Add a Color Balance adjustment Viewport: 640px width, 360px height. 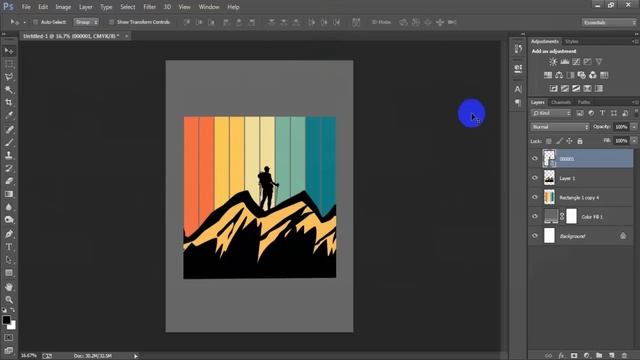click(x=559, y=75)
